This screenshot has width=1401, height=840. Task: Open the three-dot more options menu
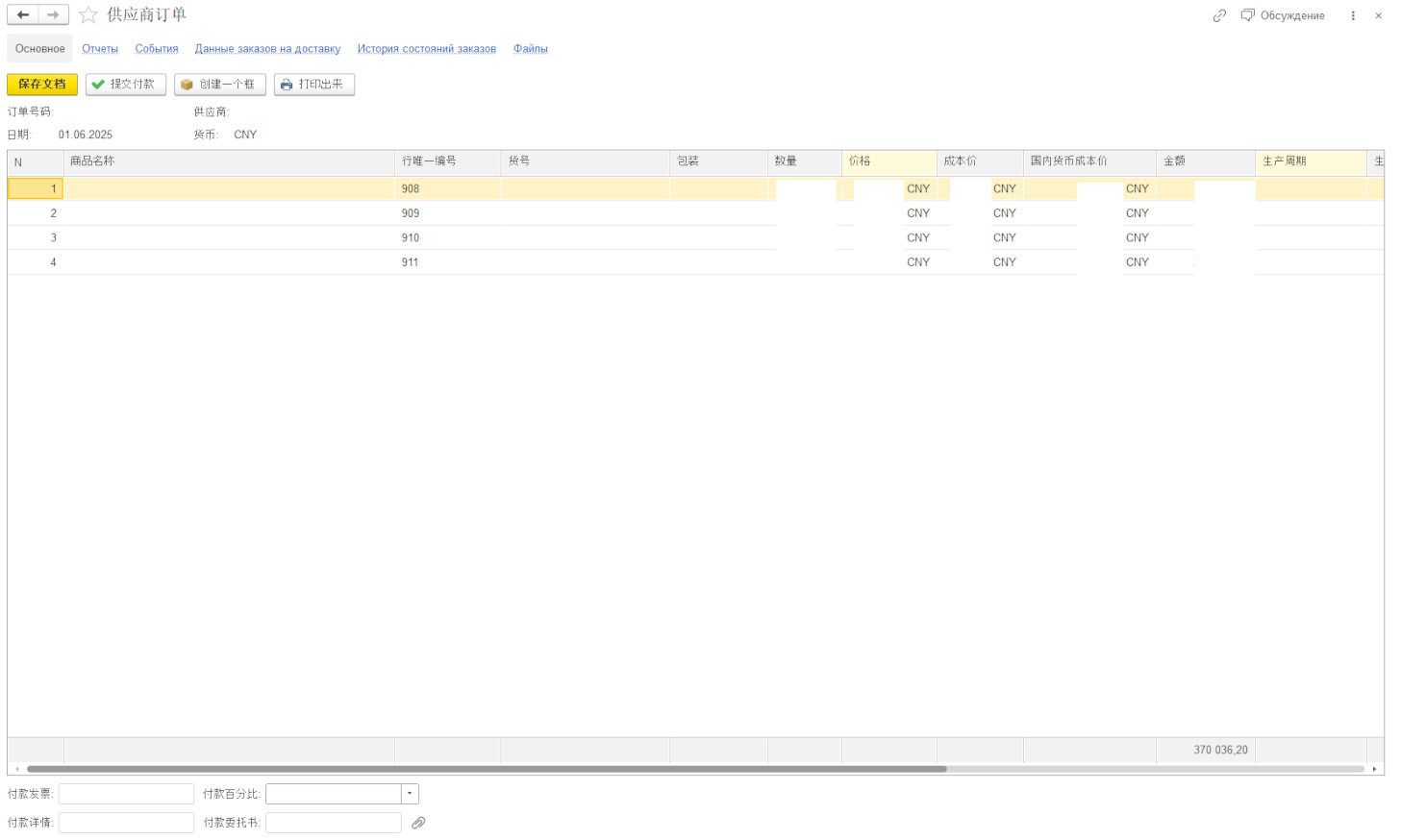pyautogui.click(x=1353, y=15)
